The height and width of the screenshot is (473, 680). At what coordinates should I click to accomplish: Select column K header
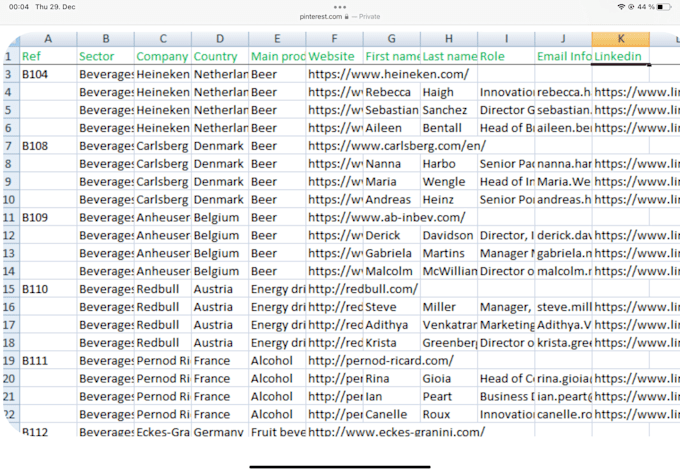[x=620, y=38]
